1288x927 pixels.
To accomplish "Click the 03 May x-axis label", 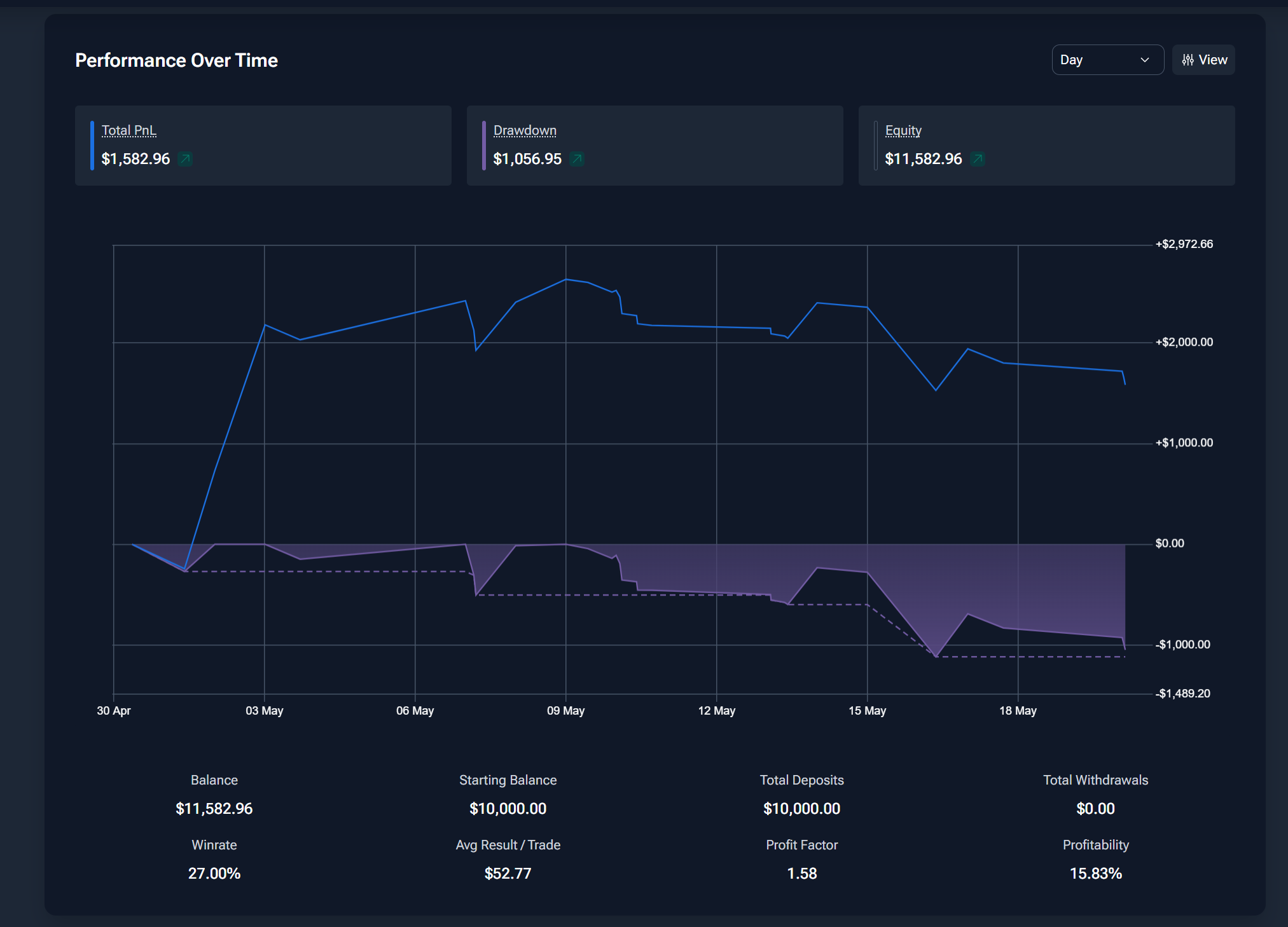I will tap(265, 711).
